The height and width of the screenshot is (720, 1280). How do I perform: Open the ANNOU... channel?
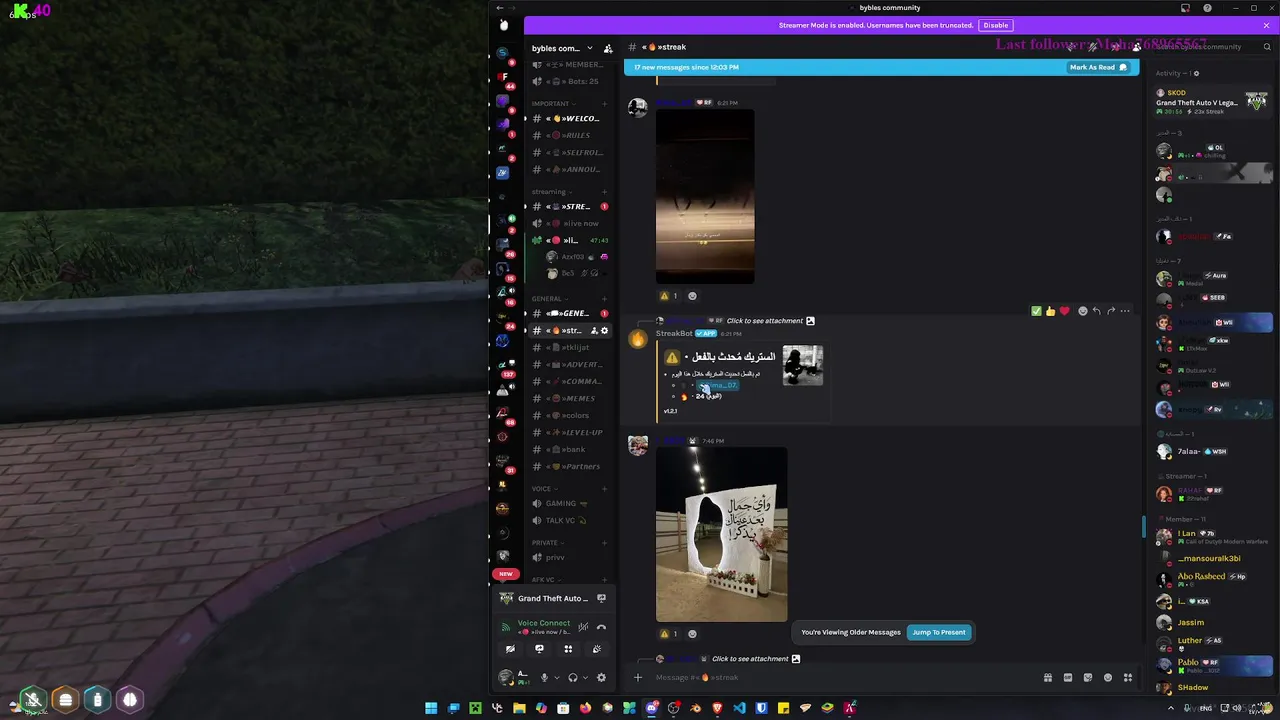pos(570,169)
